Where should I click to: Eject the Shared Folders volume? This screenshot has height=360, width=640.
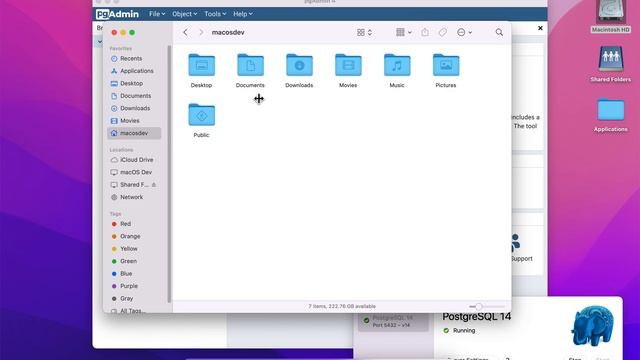154,185
